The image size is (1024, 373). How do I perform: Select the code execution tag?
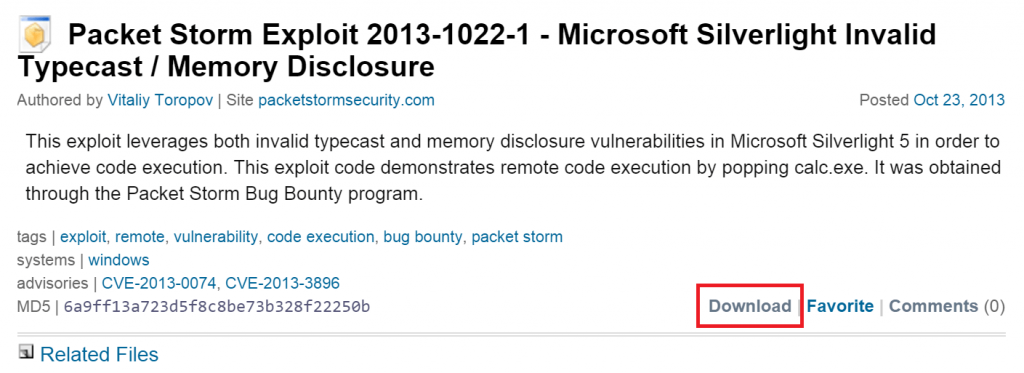point(321,236)
